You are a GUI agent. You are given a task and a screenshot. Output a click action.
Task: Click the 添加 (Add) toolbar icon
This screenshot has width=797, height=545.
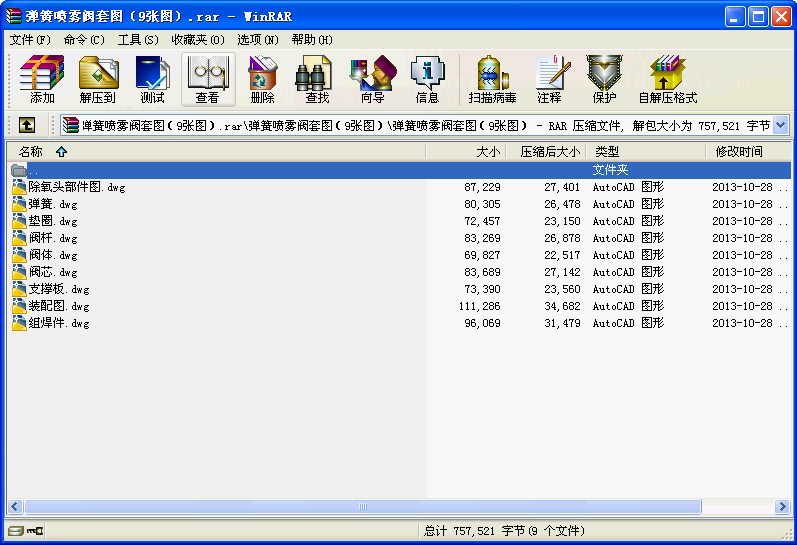click(x=42, y=81)
